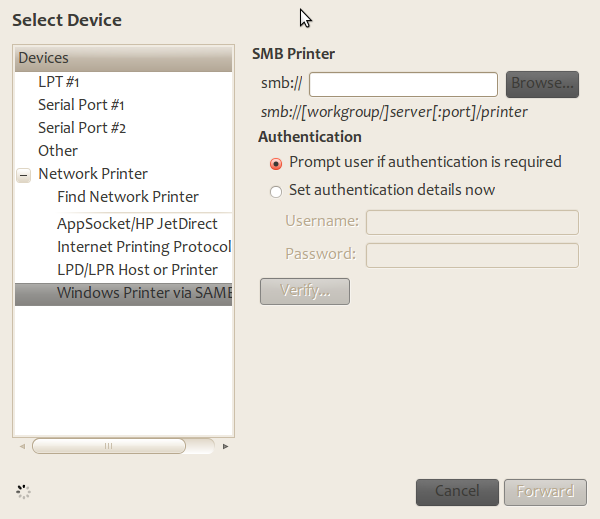This screenshot has width=600, height=519.
Task: Choose Internet Printing Protocol entry
Action: point(143,247)
